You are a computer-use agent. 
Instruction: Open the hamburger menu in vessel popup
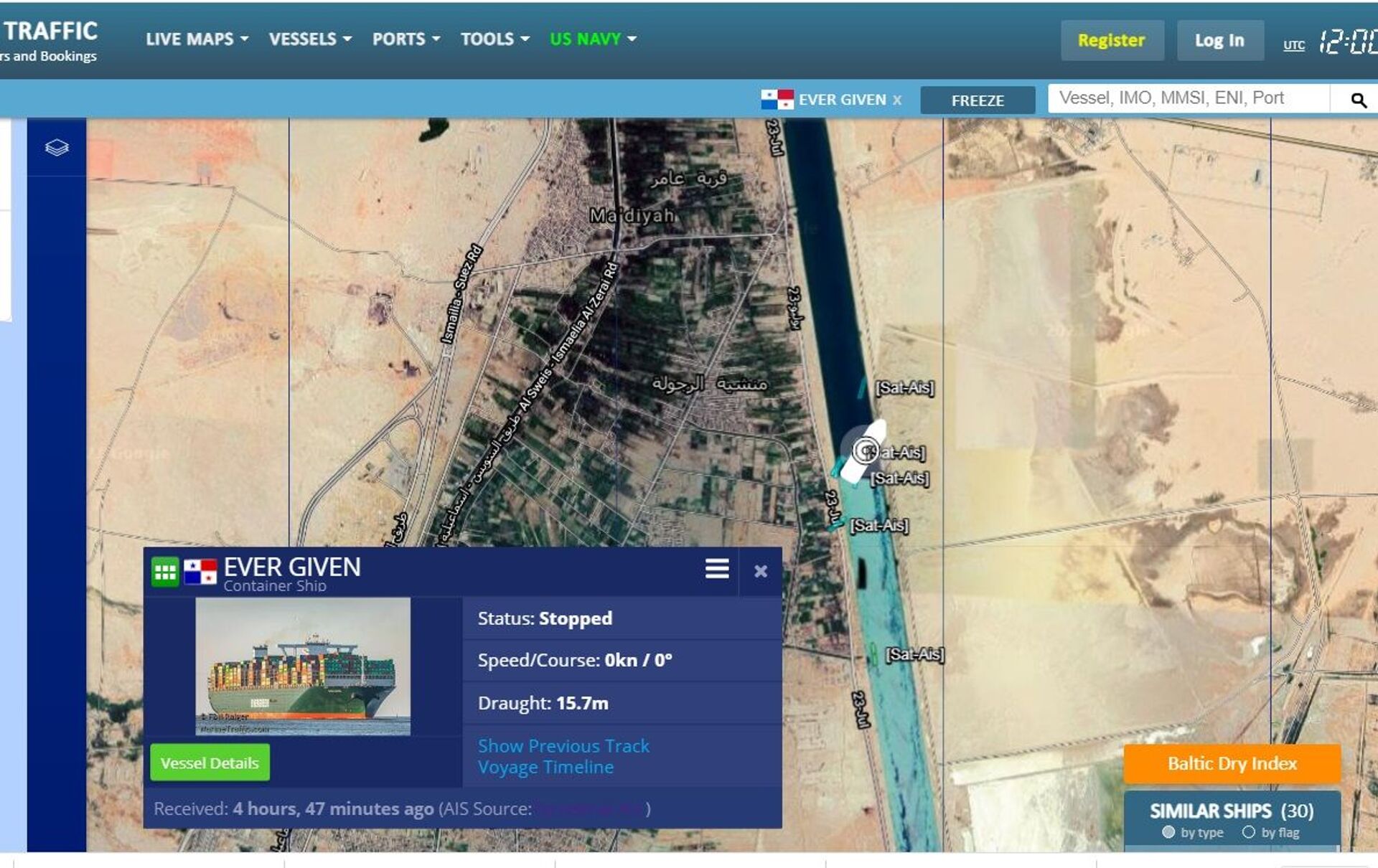[x=716, y=570]
